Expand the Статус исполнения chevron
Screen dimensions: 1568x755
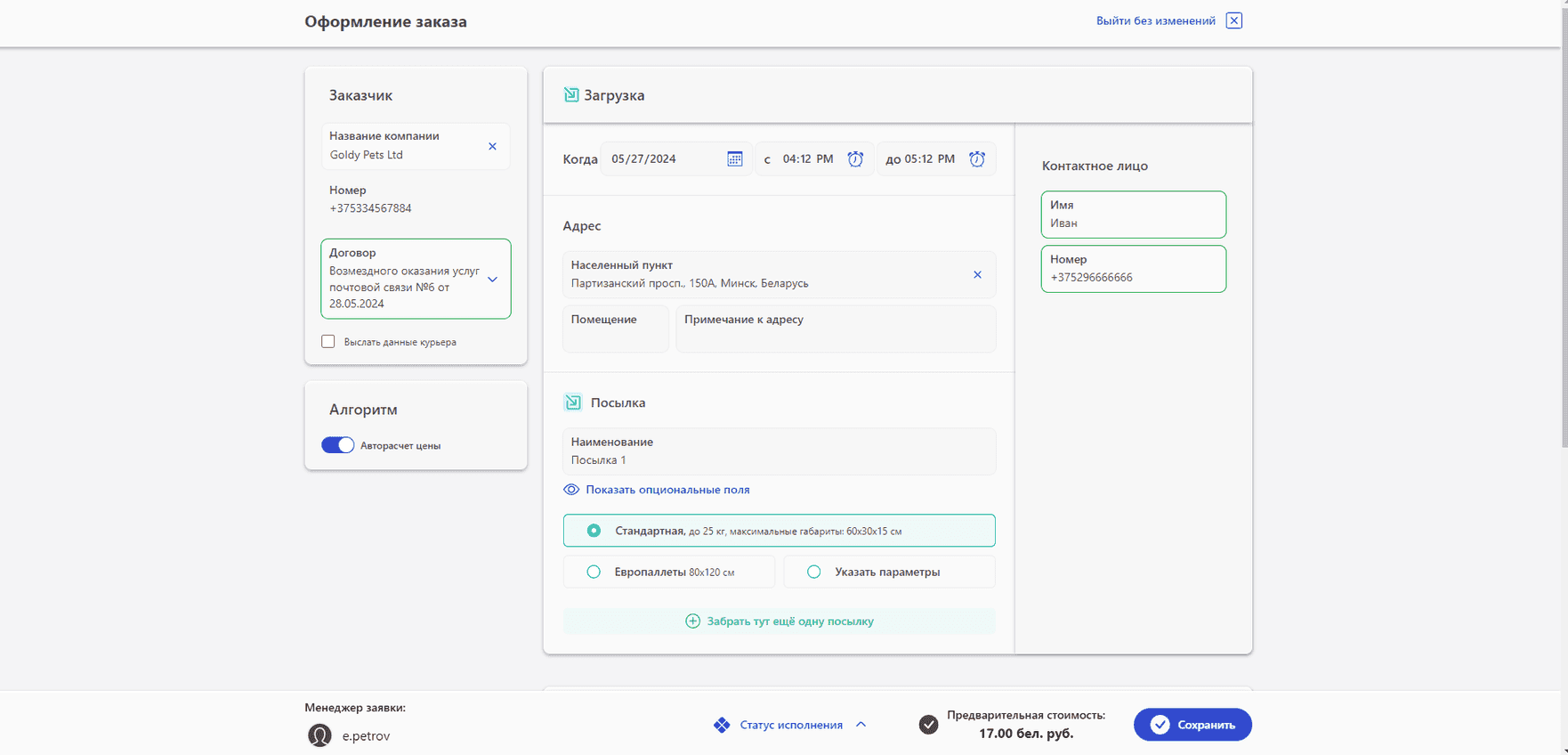click(x=861, y=725)
